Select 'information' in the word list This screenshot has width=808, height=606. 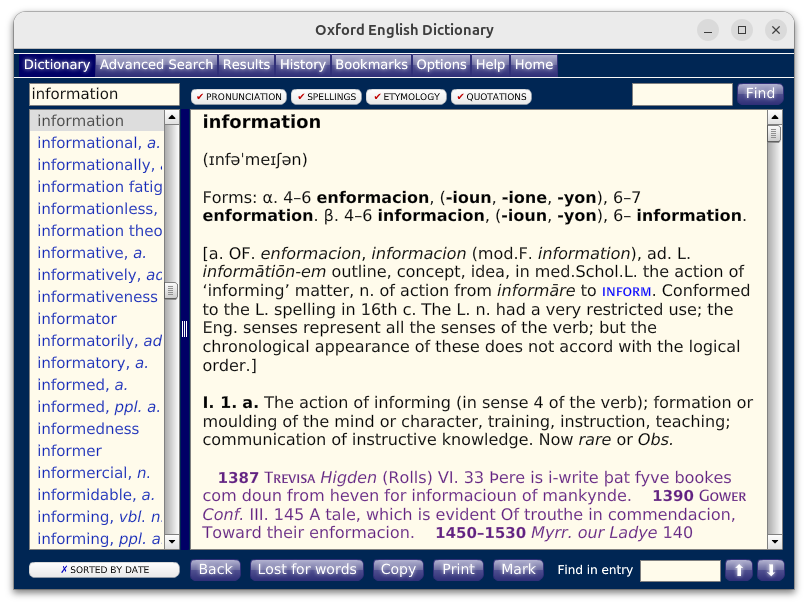[97, 121]
